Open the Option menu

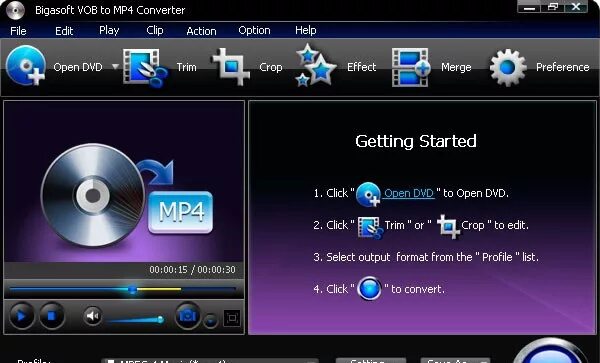point(254,30)
